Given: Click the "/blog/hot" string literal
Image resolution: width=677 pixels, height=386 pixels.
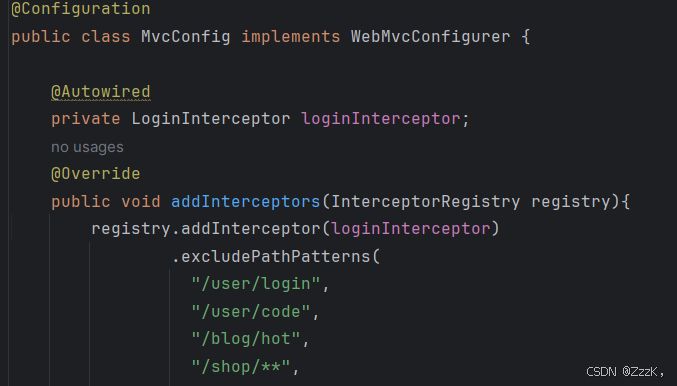Looking at the screenshot, I should click(x=246, y=339).
